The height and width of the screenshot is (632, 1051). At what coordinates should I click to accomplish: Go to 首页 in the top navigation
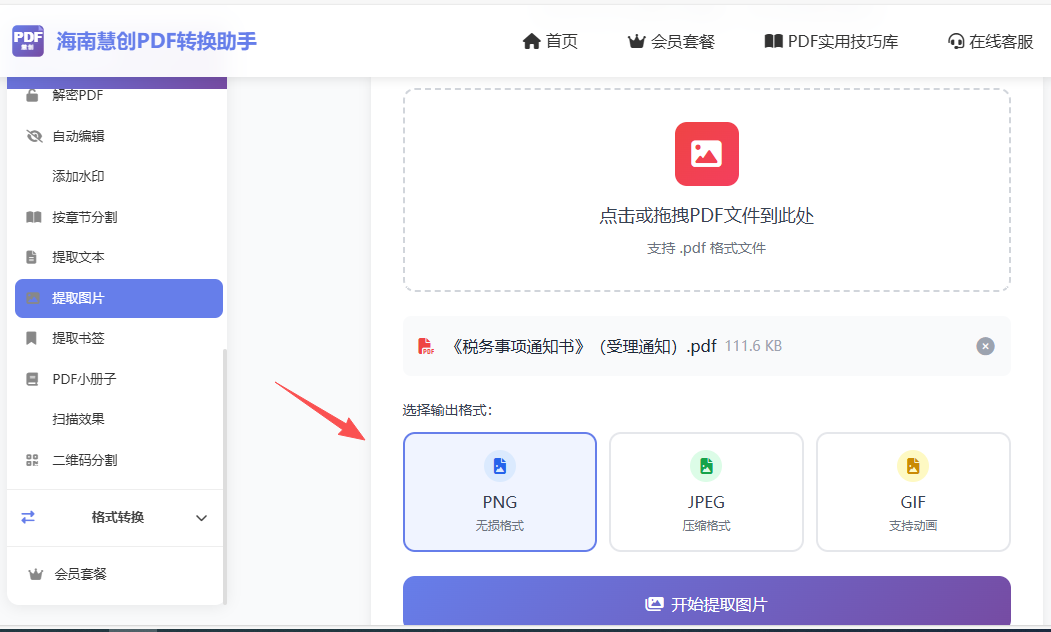click(550, 42)
